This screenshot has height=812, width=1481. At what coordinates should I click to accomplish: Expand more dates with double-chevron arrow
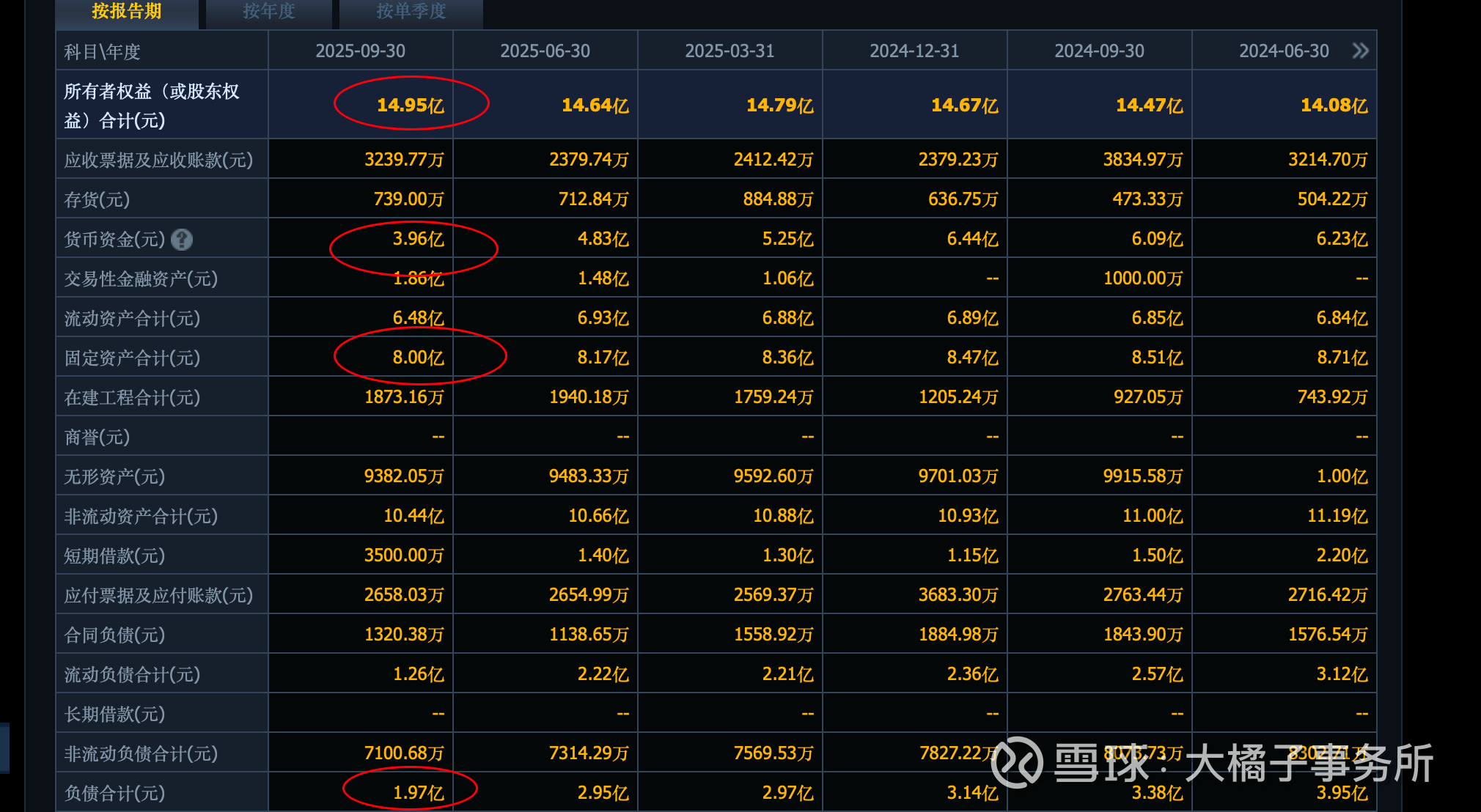click(1360, 51)
